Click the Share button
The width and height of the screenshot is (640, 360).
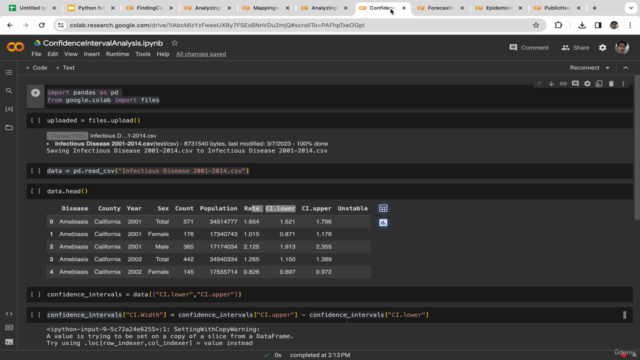click(x=575, y=48)
